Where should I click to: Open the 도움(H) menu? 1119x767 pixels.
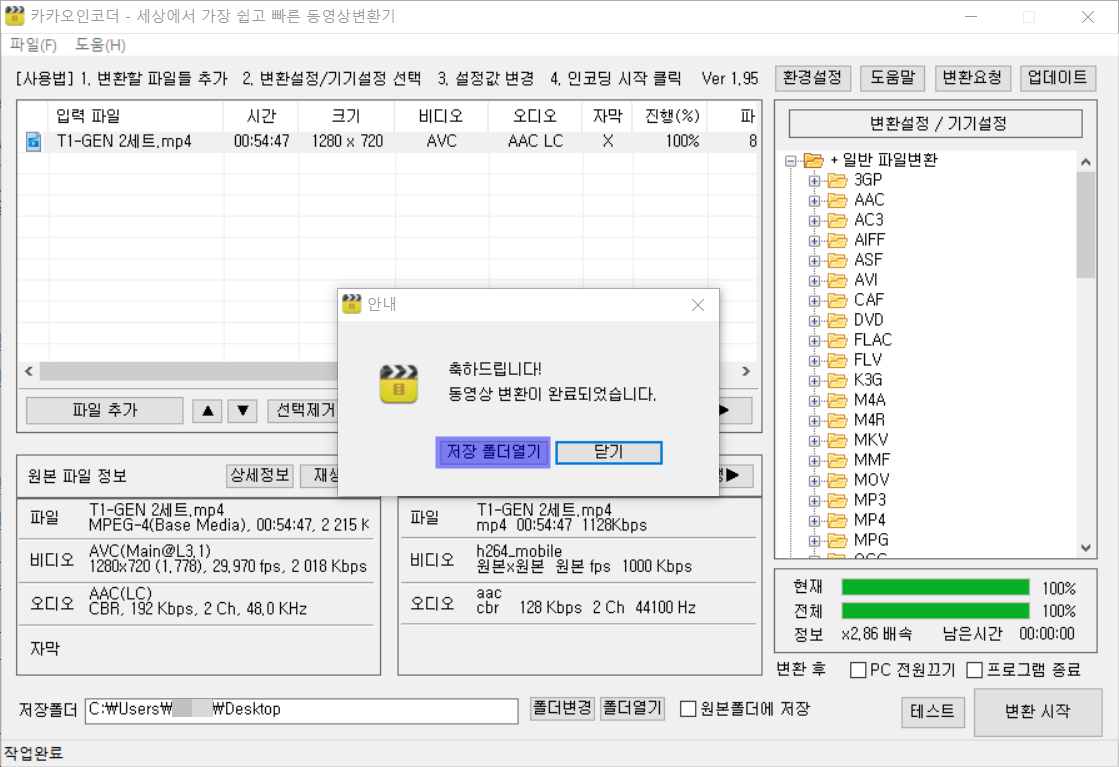(100, 45)
